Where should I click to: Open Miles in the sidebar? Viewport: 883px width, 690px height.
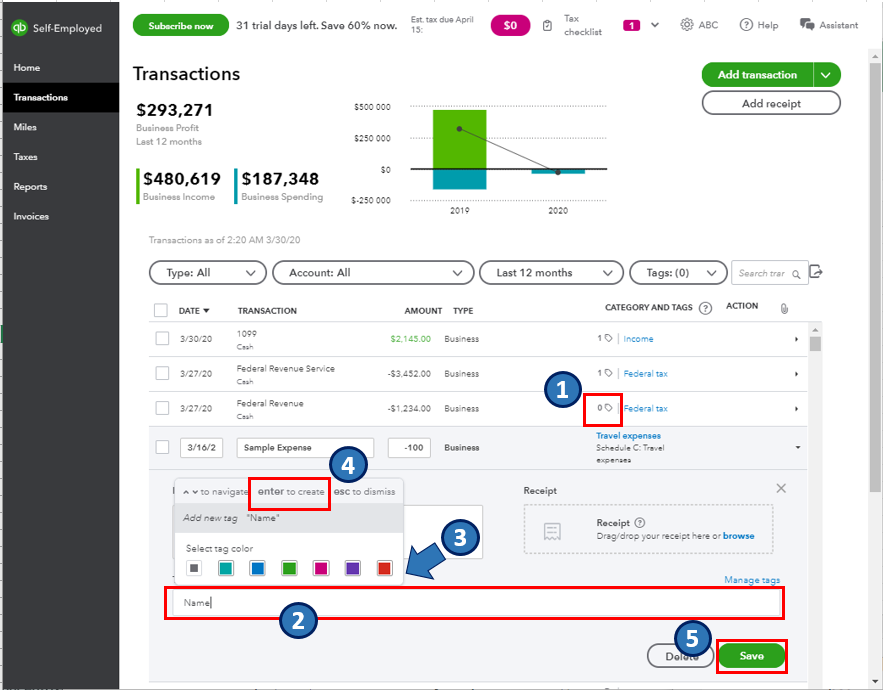61,127
